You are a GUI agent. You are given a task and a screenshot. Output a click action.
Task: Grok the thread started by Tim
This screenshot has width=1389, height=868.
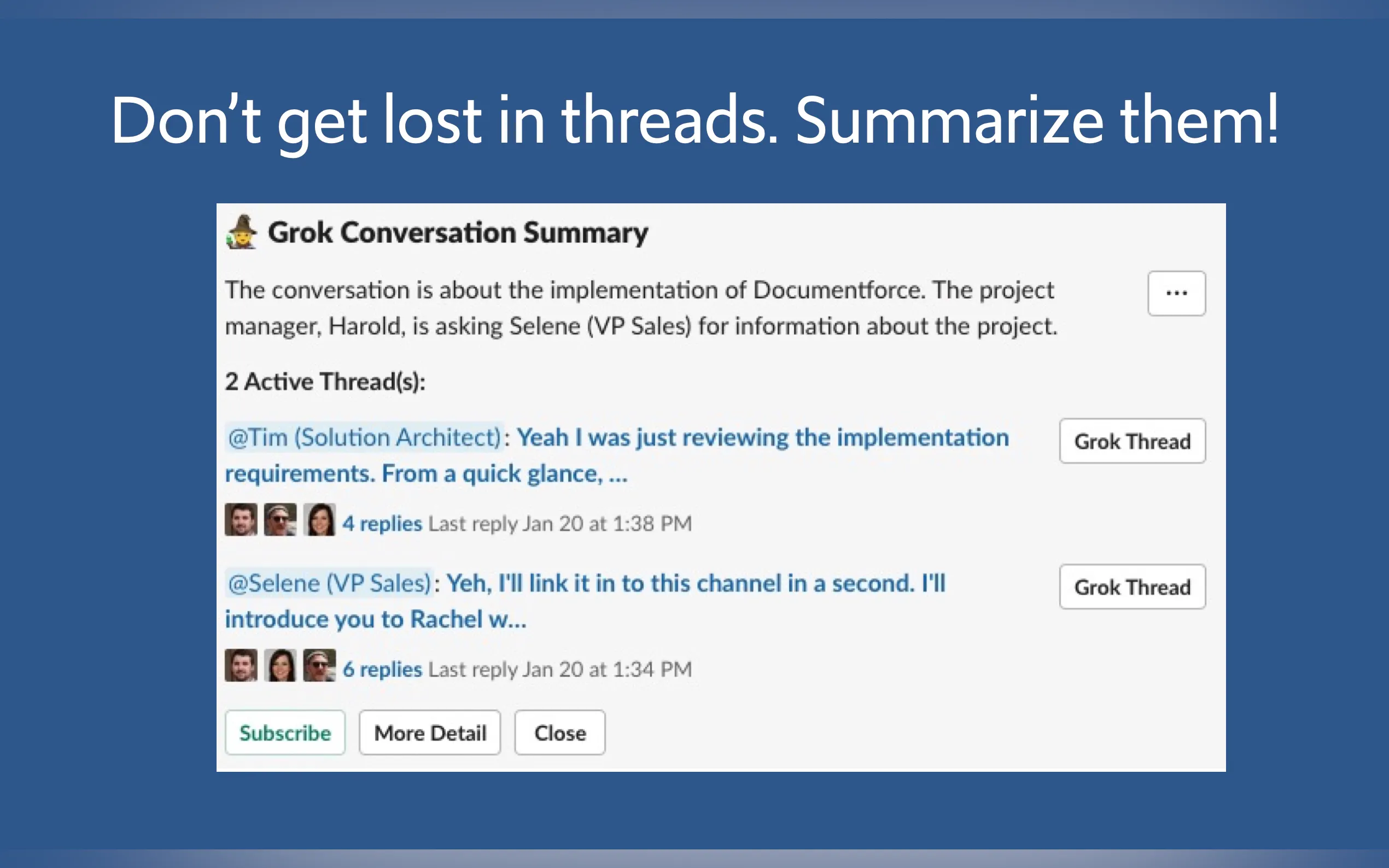[x=1133, y=441]
